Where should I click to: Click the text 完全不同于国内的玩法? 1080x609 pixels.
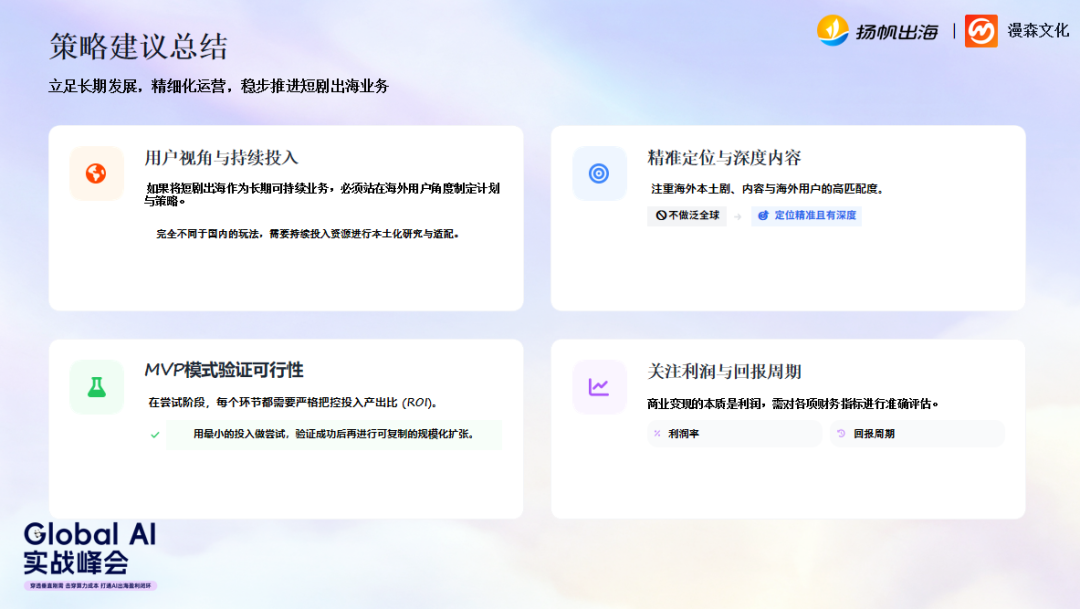[x=207, y=234]
